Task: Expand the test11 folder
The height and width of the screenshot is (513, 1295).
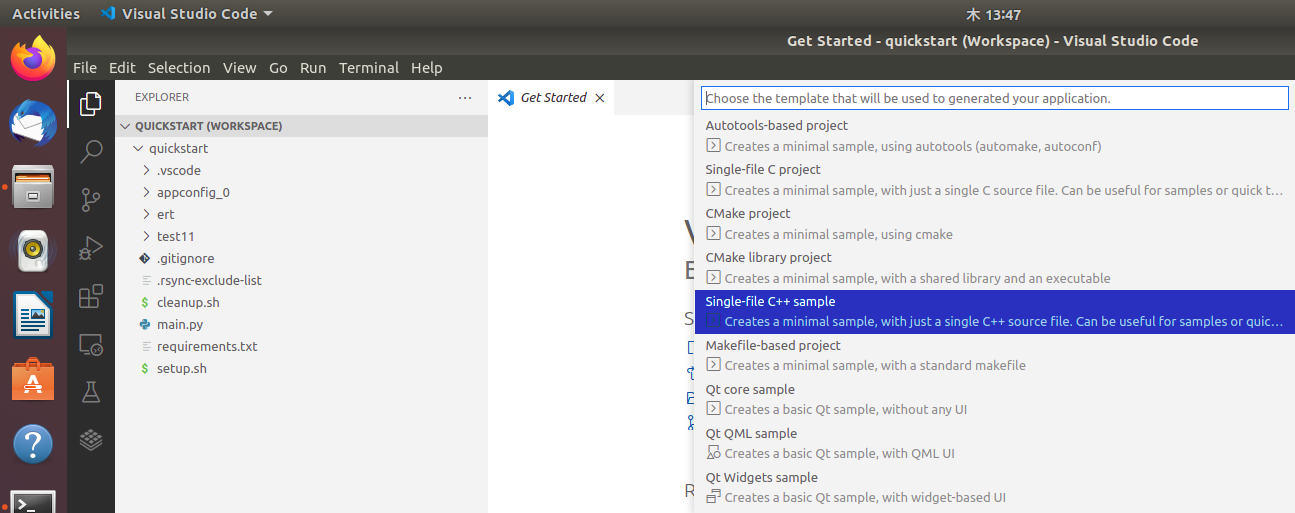Action: [x=301, y=236]
